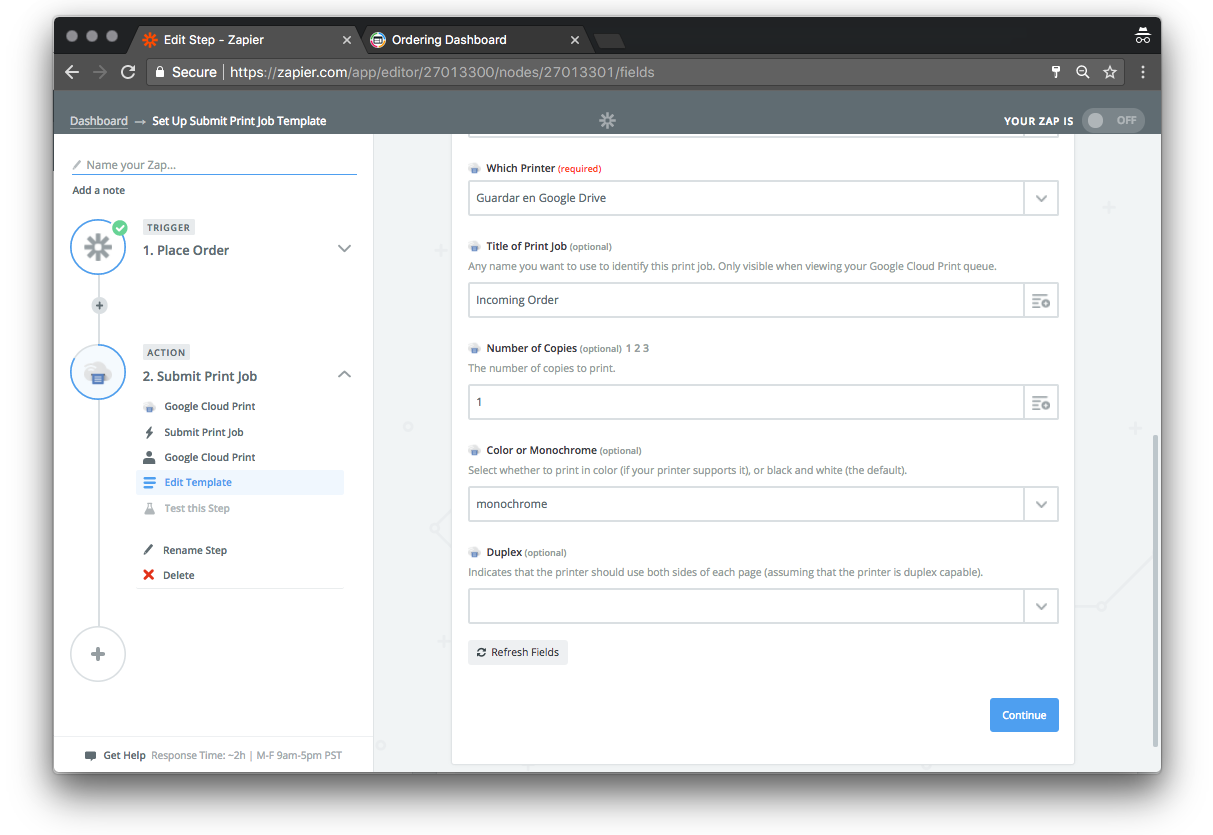Click the pencil Rename Step icon

(x=149, y=550)
